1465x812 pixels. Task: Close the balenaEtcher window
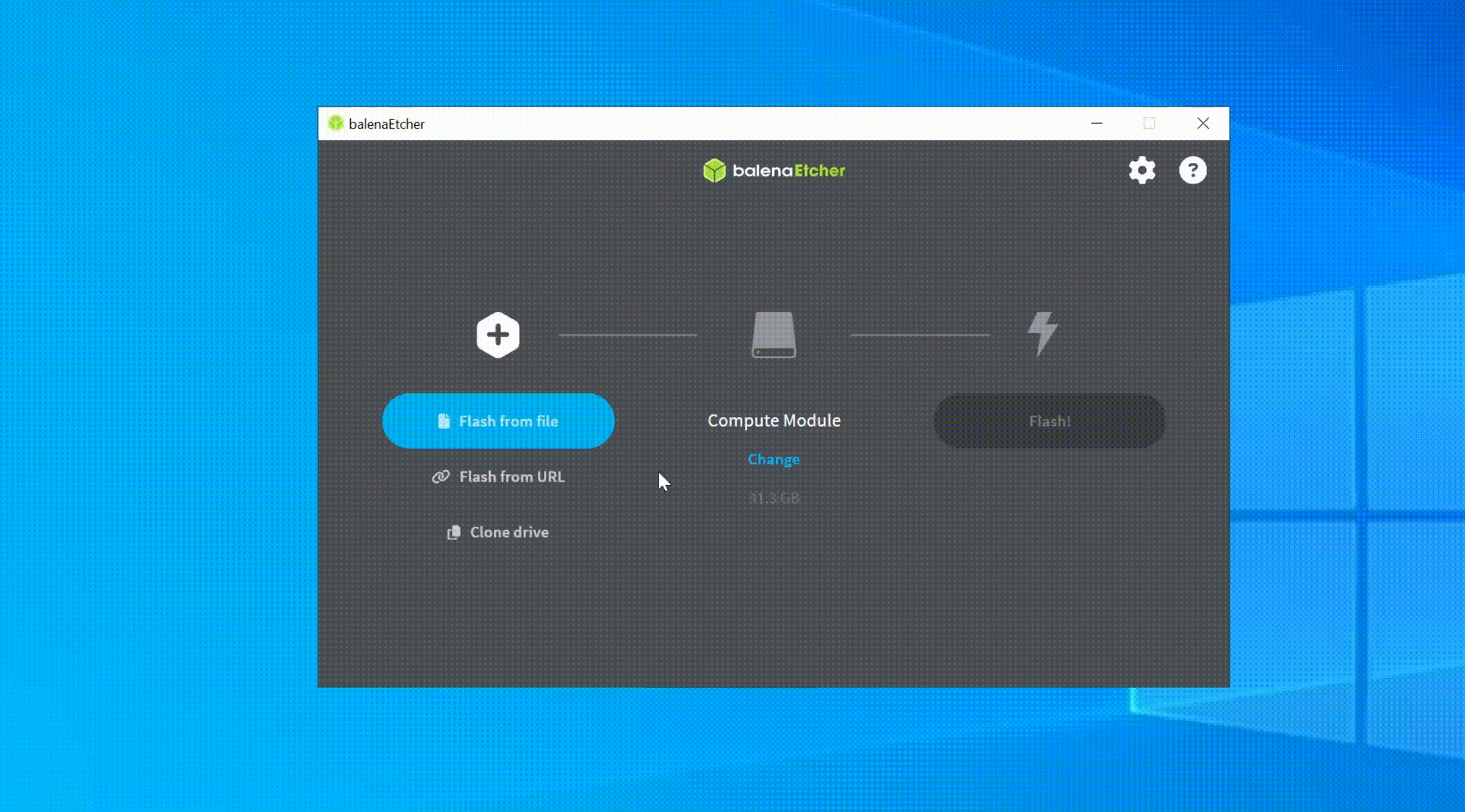[1203, 123]
